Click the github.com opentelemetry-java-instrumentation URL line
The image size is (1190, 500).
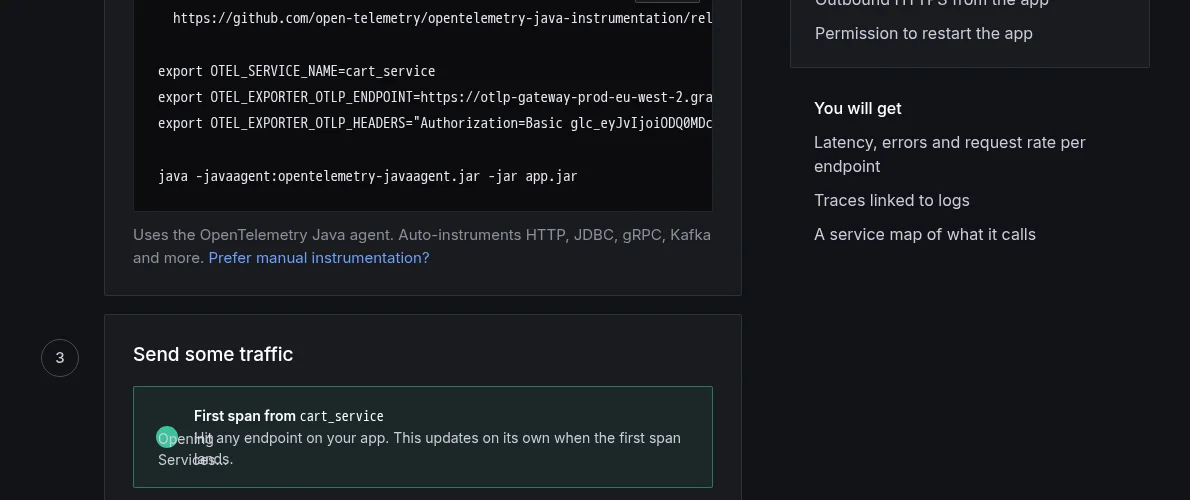point(442,18)
